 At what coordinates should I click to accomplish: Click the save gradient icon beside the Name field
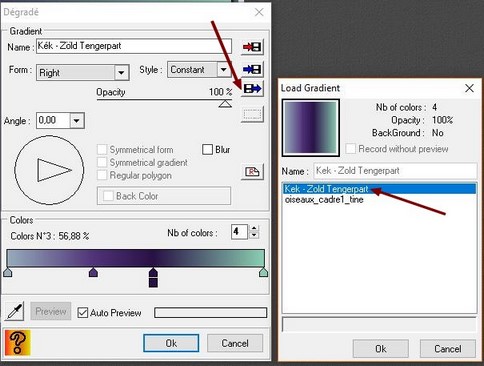[x=252, y=47]
